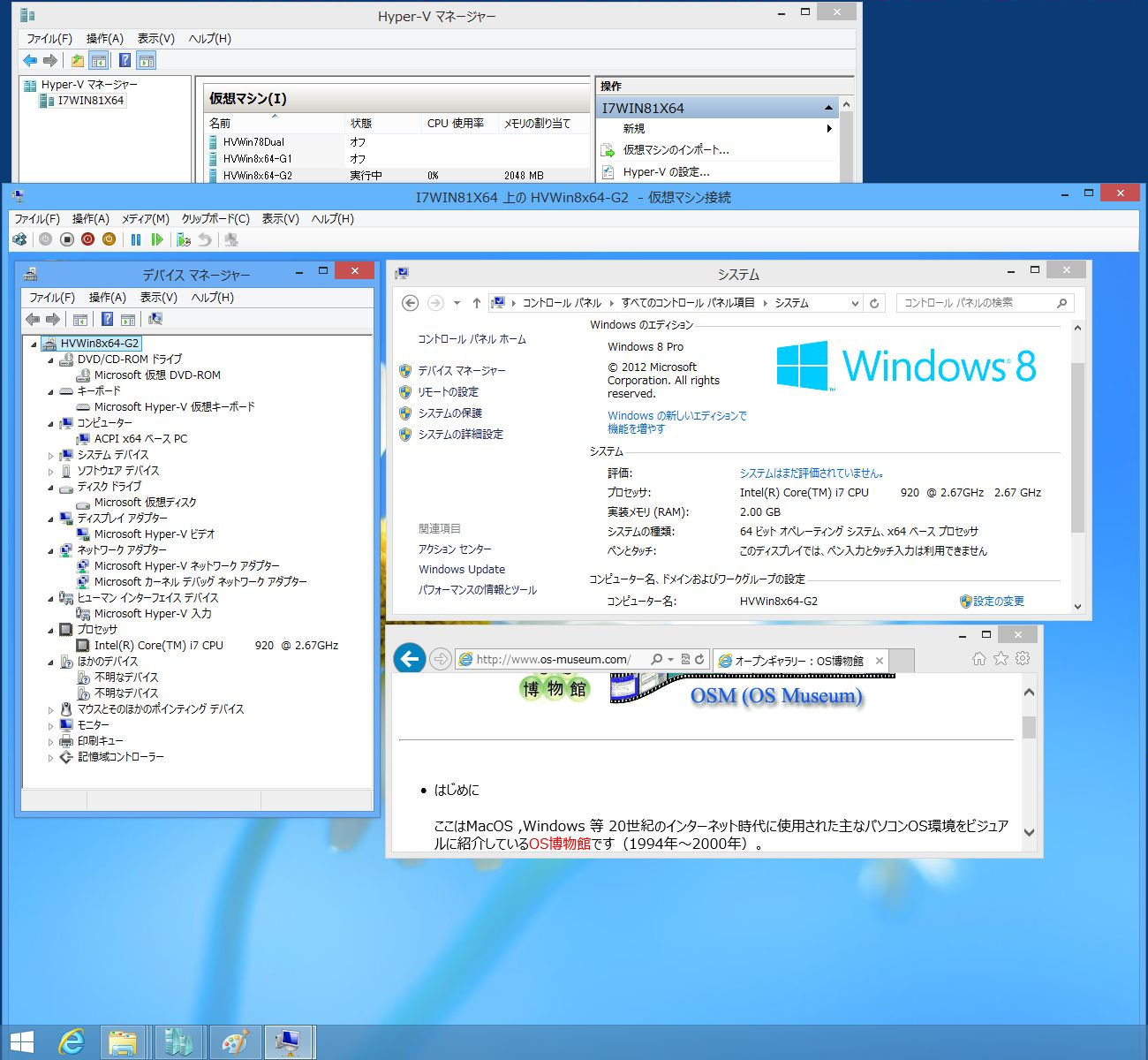Open Internet Explorer from the taskbar
1148x1060 pixels.
[x=71, y=1042]
